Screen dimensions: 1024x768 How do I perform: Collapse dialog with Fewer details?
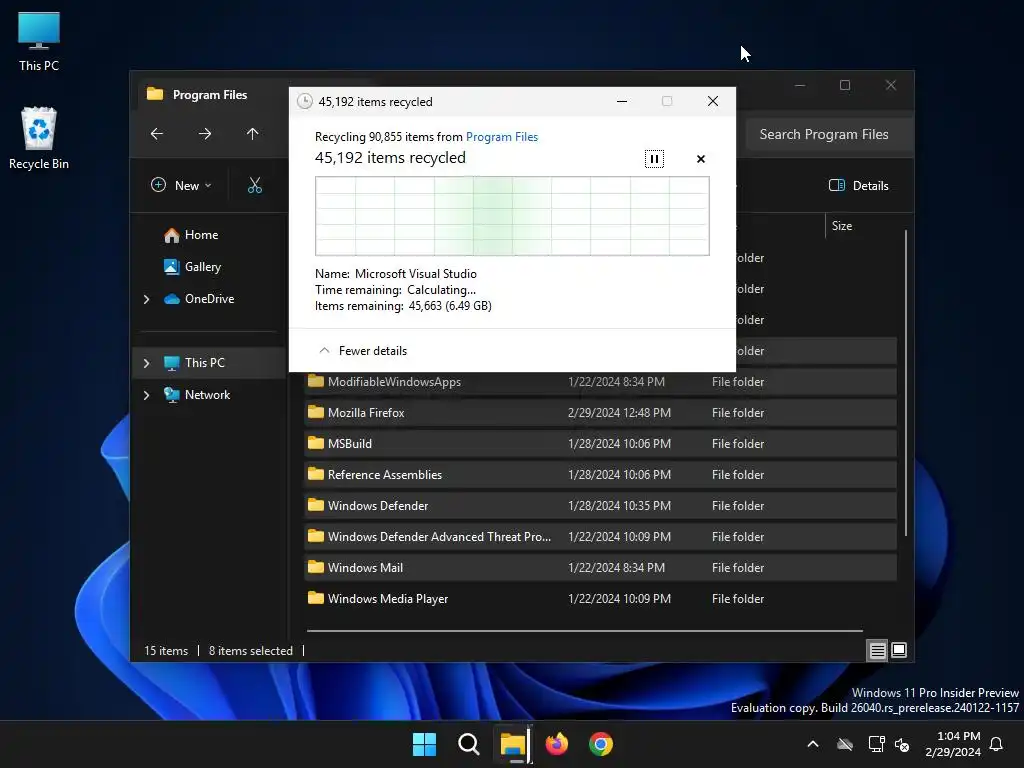point(363,351)
